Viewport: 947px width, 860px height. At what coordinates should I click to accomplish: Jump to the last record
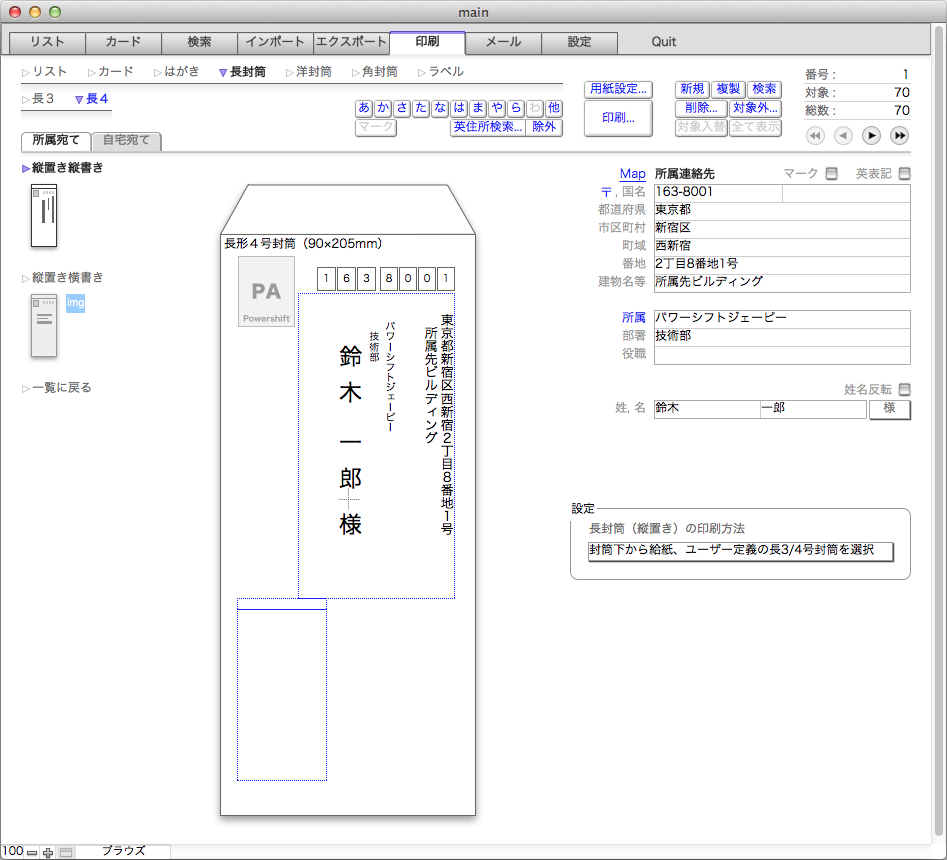[x=899, y=135]
